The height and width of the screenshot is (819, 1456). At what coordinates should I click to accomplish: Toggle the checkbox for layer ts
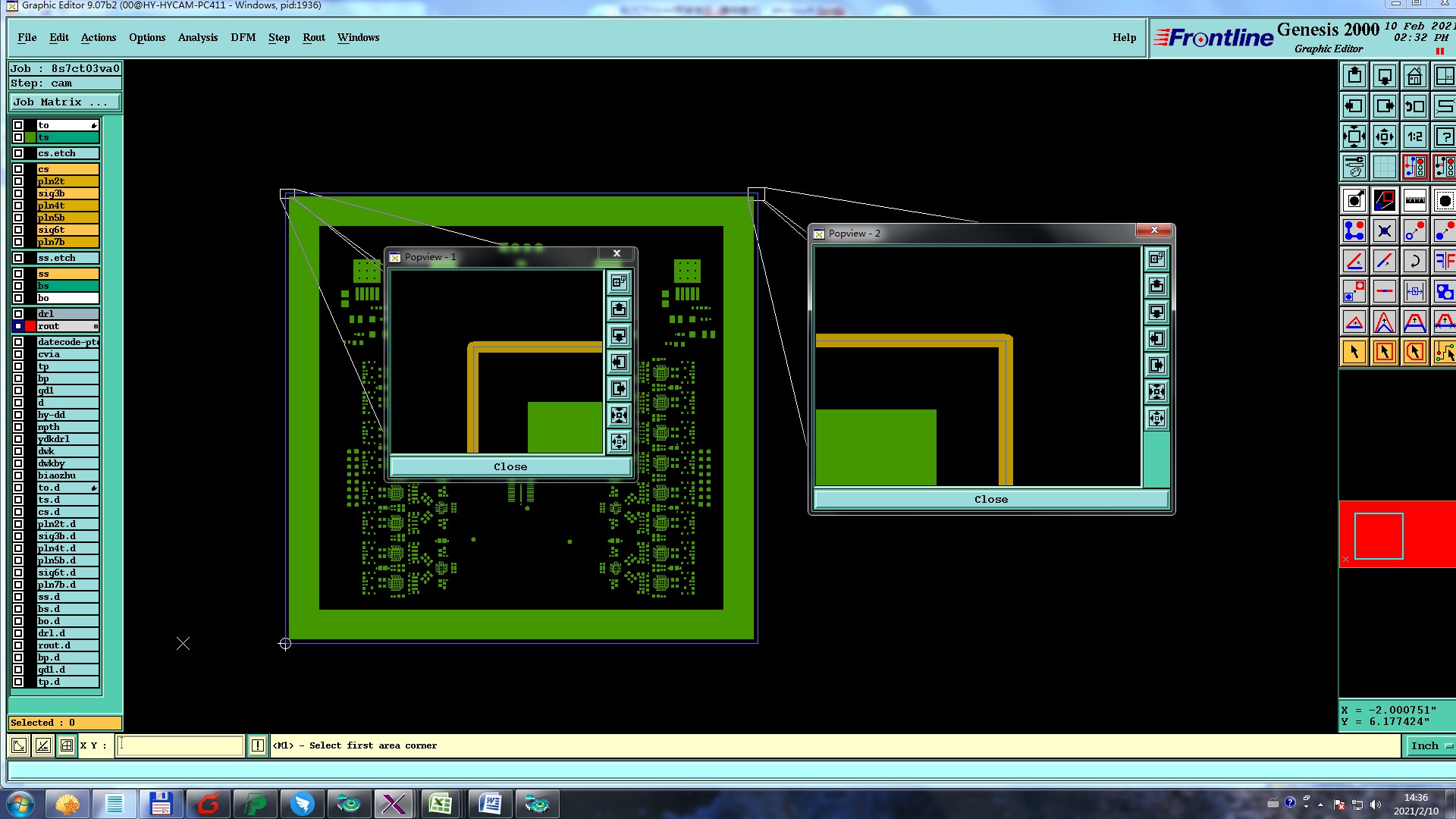click(18, 137)
